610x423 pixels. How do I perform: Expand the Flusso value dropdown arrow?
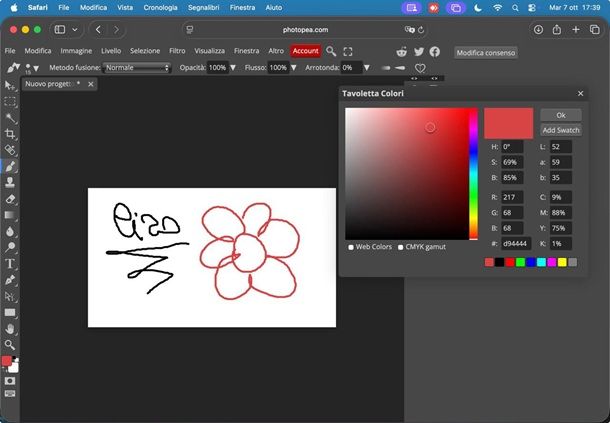(x=294, y=68)
